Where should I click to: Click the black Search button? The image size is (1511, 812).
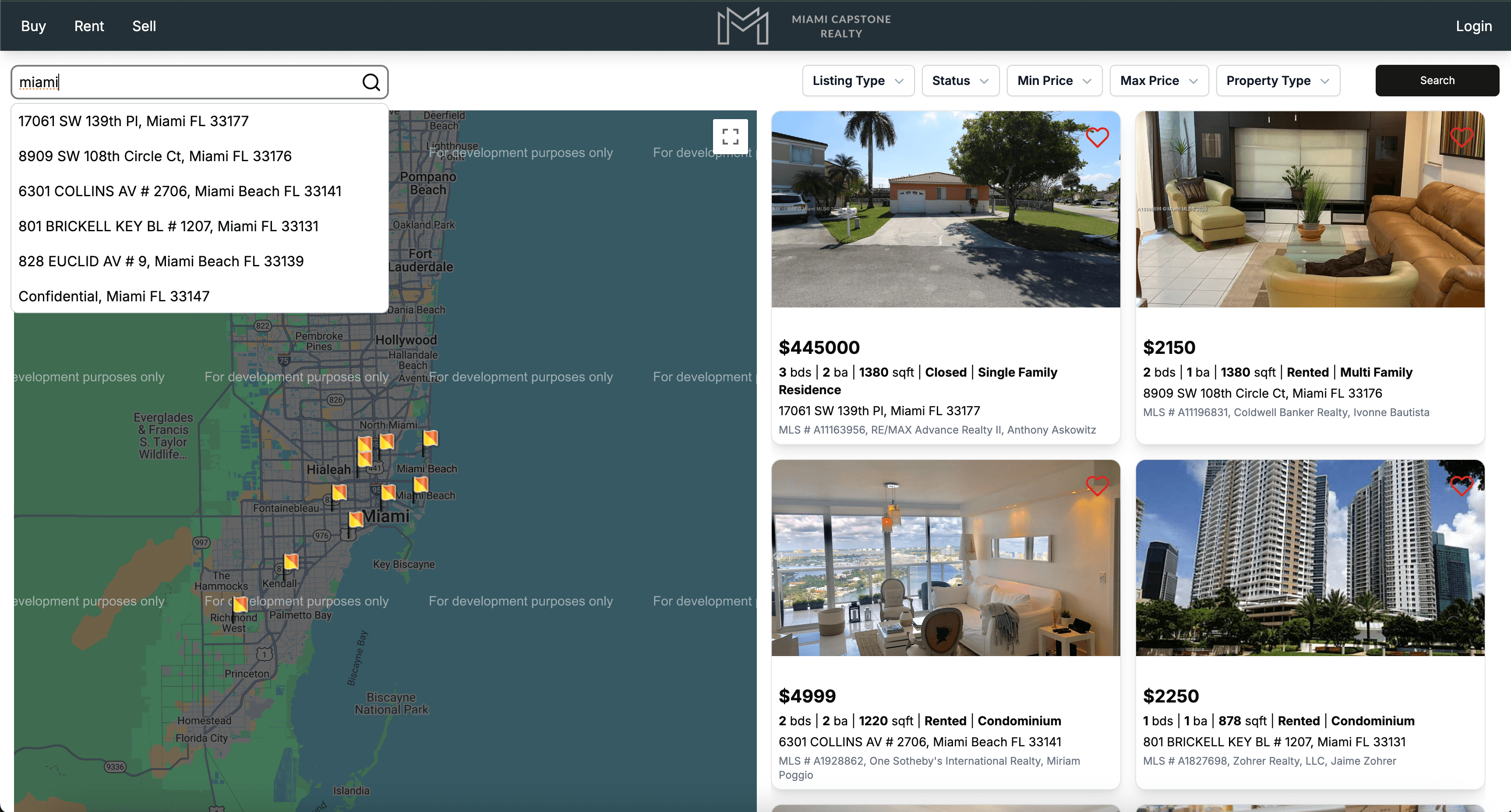1437,81
